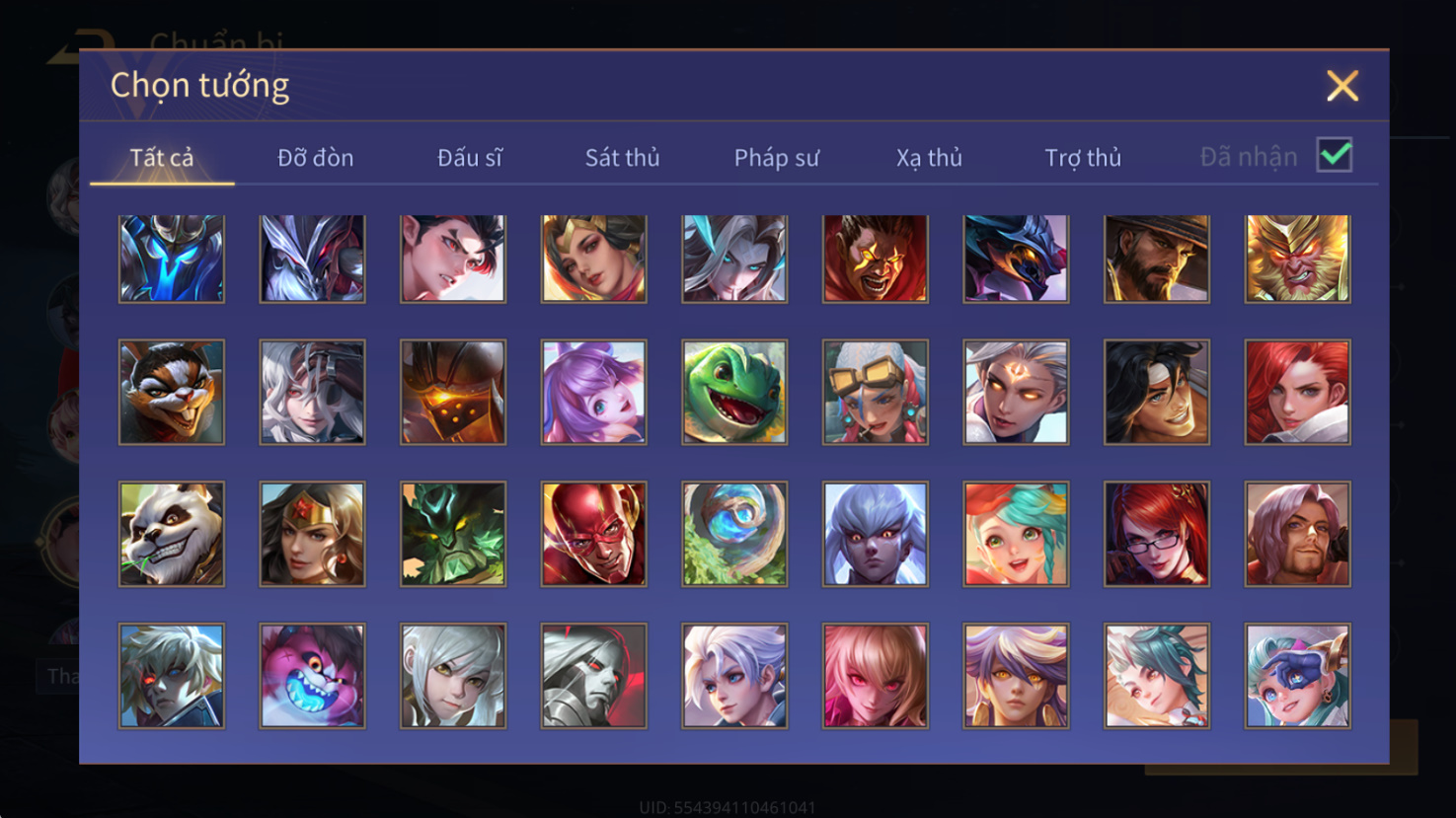Toggle the Đã nhận checkbox
Screen dimensions: 1456x818
tap(1335, 155)
